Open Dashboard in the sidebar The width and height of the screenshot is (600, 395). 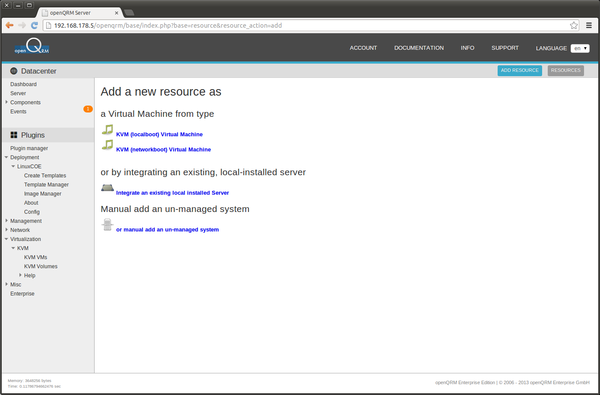pyautogui.click(x=23, y=84)
